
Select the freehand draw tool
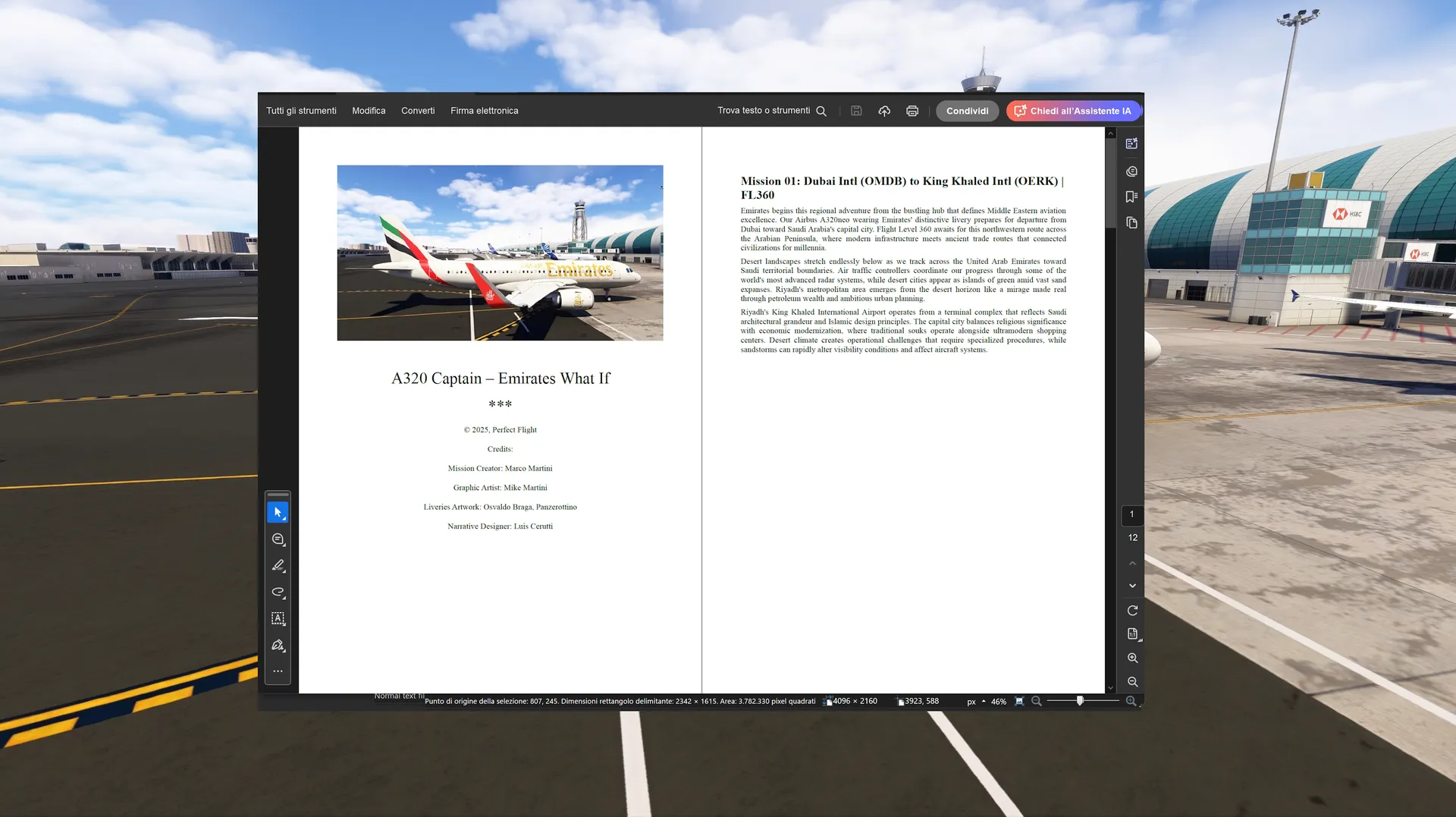pos(278,592)
